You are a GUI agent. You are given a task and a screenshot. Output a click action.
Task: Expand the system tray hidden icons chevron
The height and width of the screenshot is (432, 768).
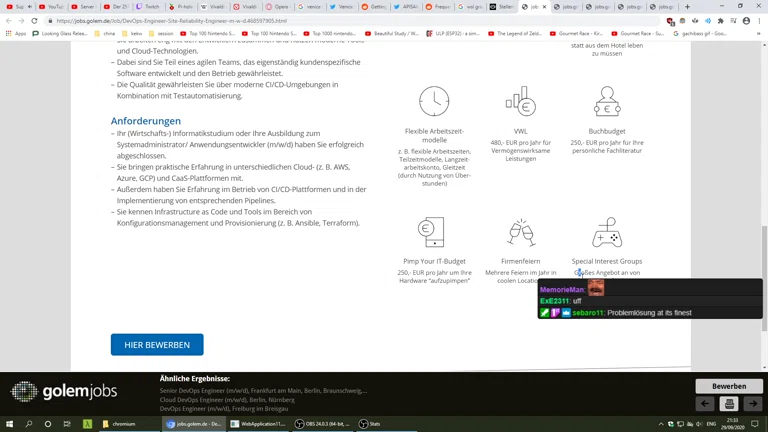(x=661, y=424)
